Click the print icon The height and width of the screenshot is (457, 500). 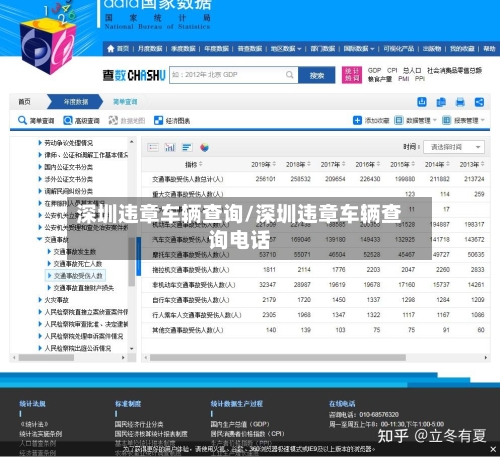tap(460, 102)
